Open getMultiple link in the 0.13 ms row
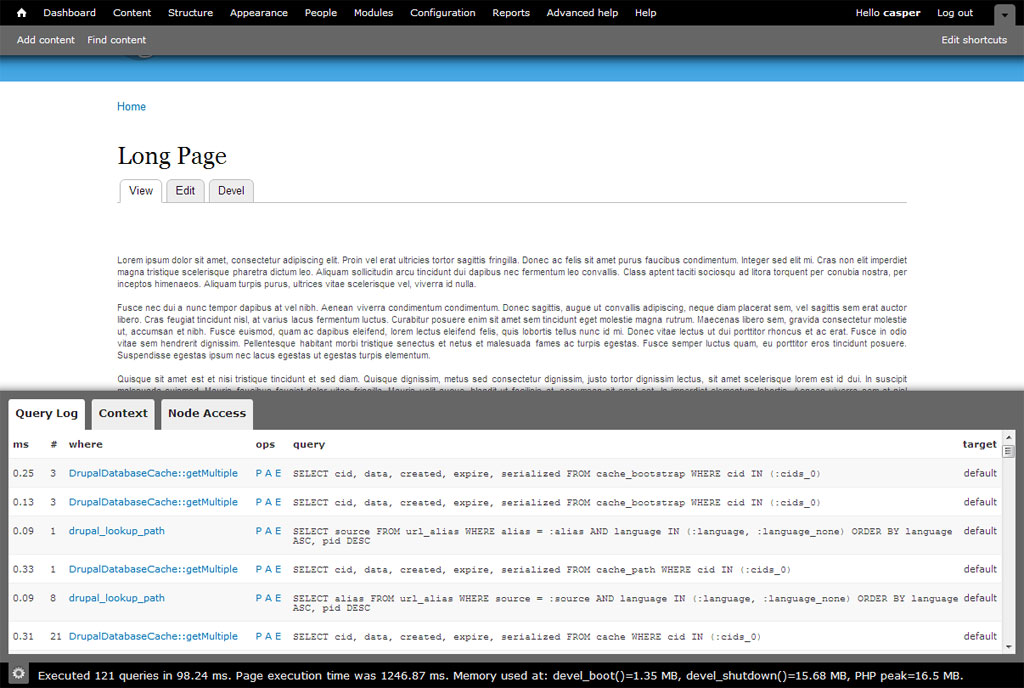 (153, 502)
